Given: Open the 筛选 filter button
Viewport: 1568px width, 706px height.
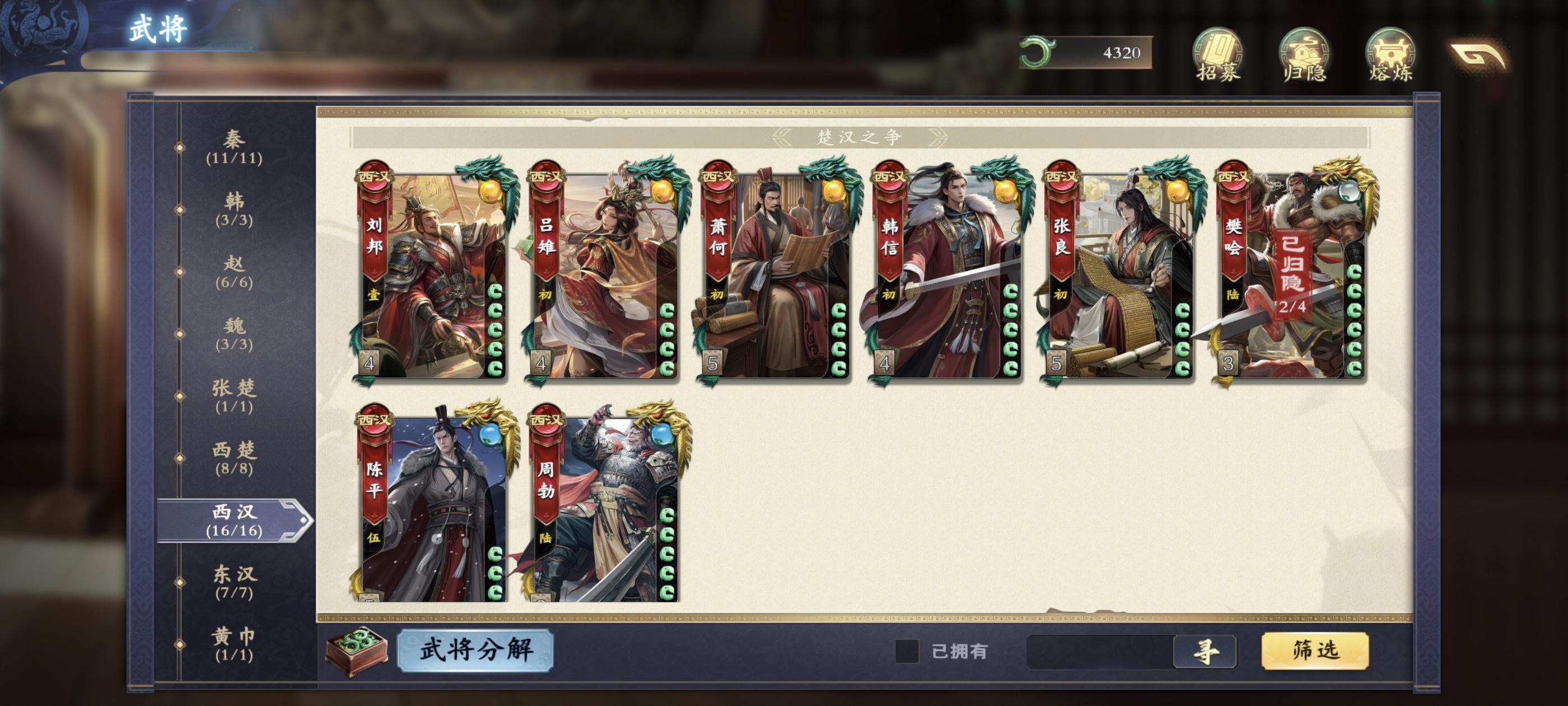Looking at the screenshot, I should point(1315,651).
